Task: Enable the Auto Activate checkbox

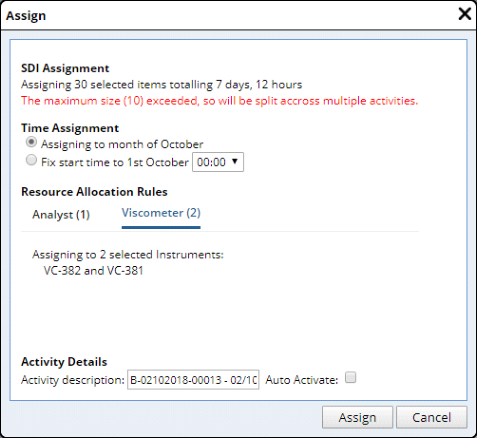Action: (x=350, y=378)
